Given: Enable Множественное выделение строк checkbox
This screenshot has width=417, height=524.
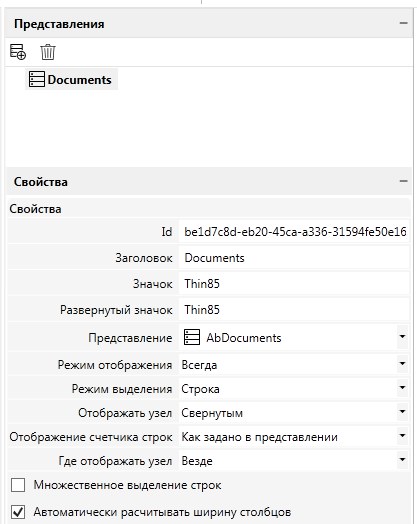Looking at the screenshot, I should click(x=18, y=485).
